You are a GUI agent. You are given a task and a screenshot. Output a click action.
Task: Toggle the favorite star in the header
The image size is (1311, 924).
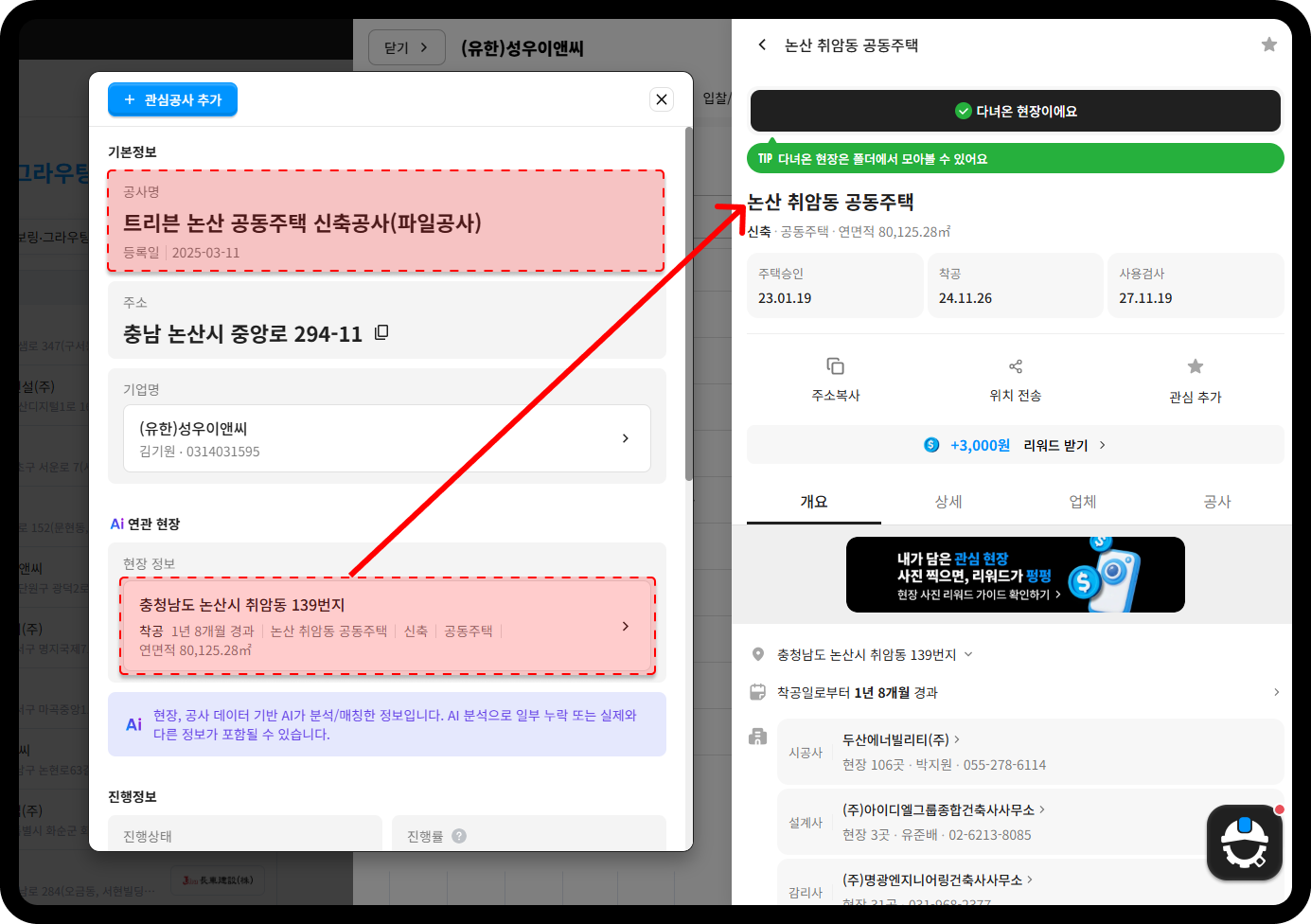1269,44
